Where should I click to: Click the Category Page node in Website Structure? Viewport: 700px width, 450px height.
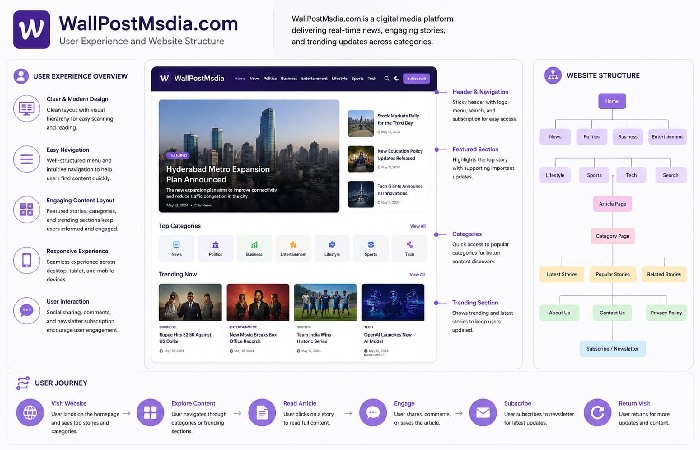click(612, 236)
